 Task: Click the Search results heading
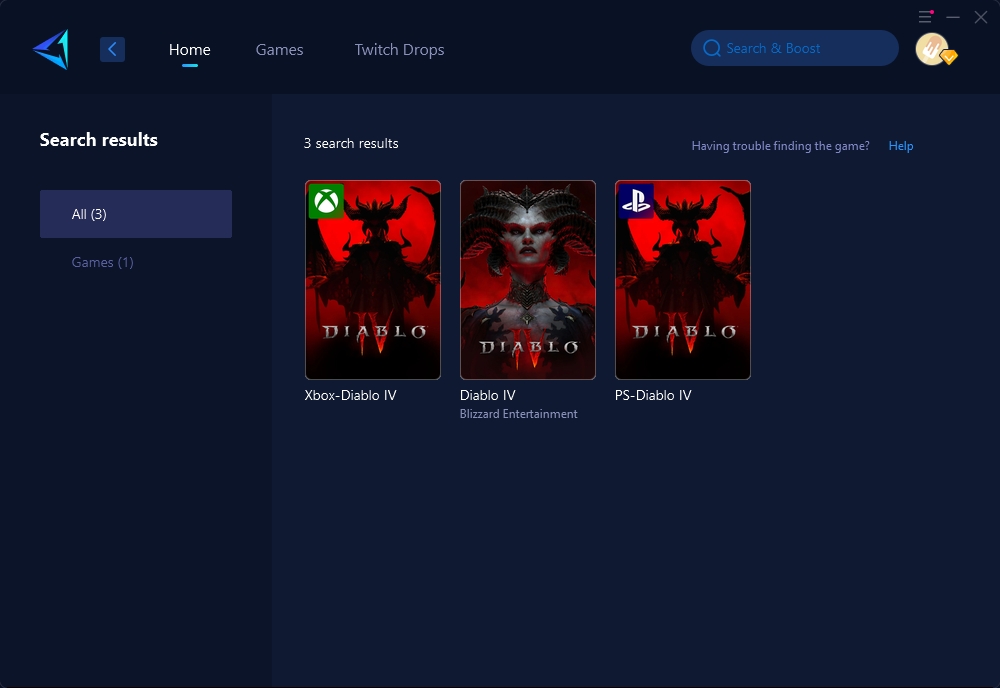point(99,140)
